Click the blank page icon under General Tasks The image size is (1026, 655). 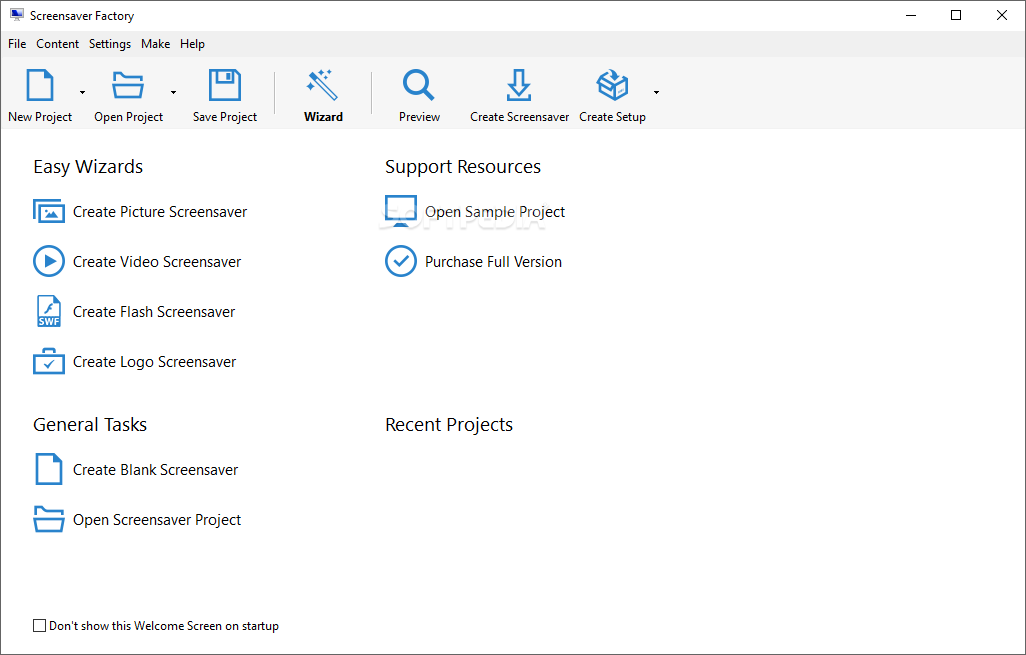[x=49, y=469]
